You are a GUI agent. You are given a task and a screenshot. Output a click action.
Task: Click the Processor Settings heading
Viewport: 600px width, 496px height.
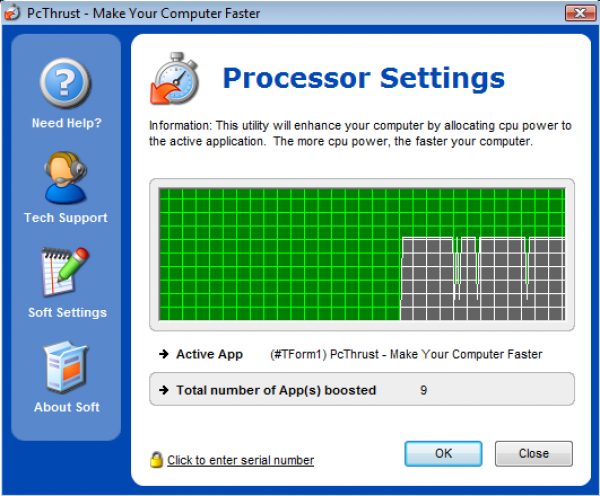tap(363, 78)
